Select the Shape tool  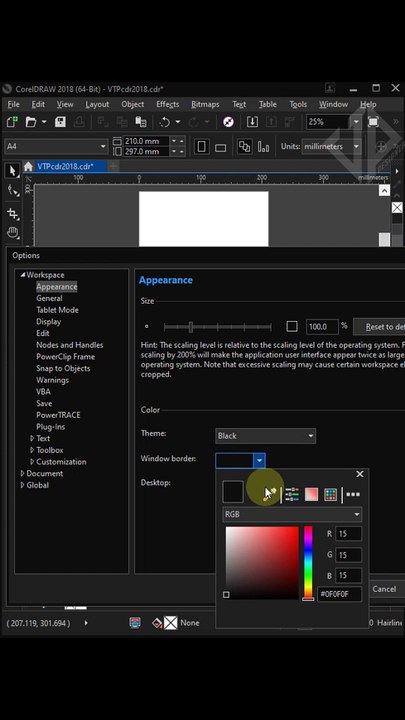12,191
